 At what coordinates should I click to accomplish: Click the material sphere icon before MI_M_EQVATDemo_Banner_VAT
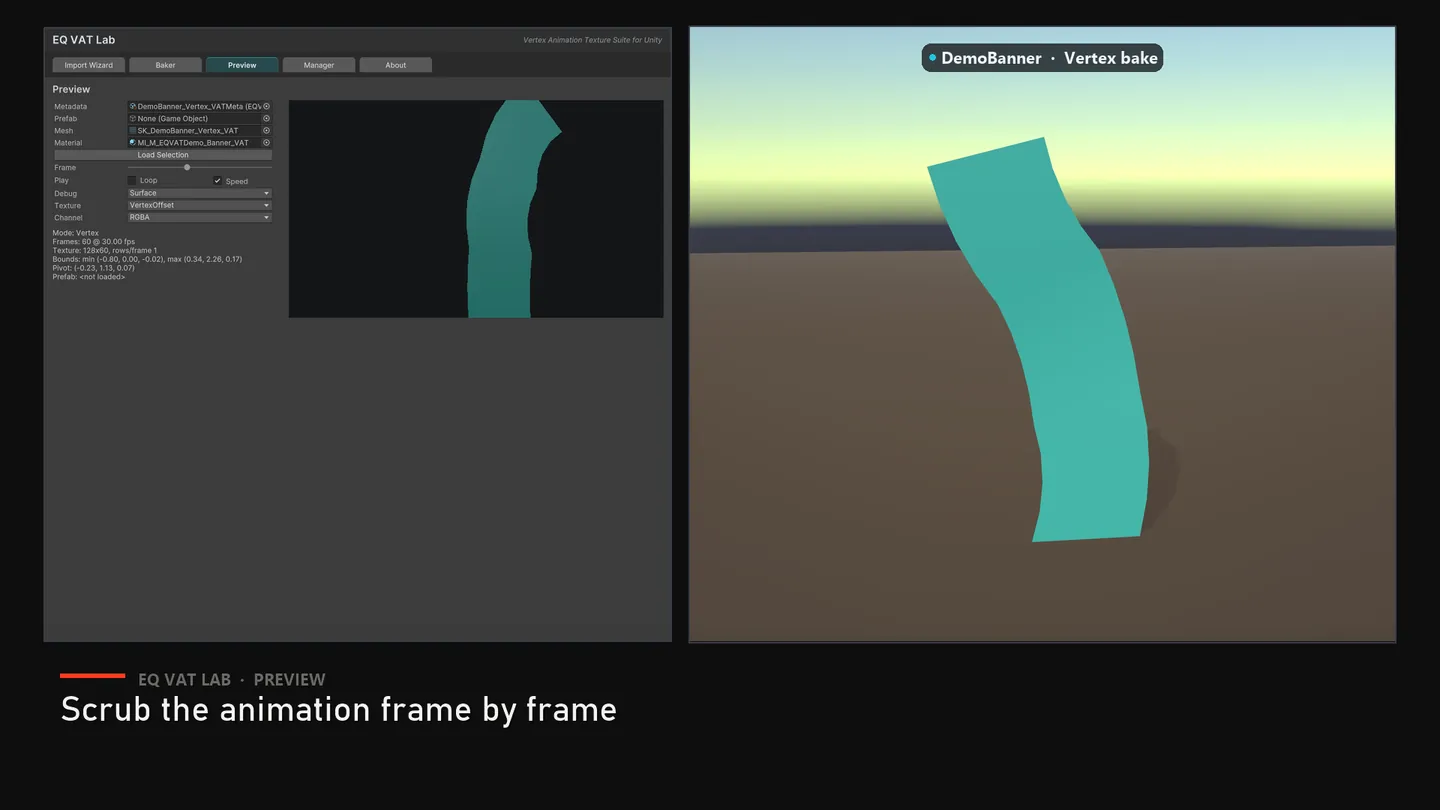pyautogui.click(x=133, y=142)
